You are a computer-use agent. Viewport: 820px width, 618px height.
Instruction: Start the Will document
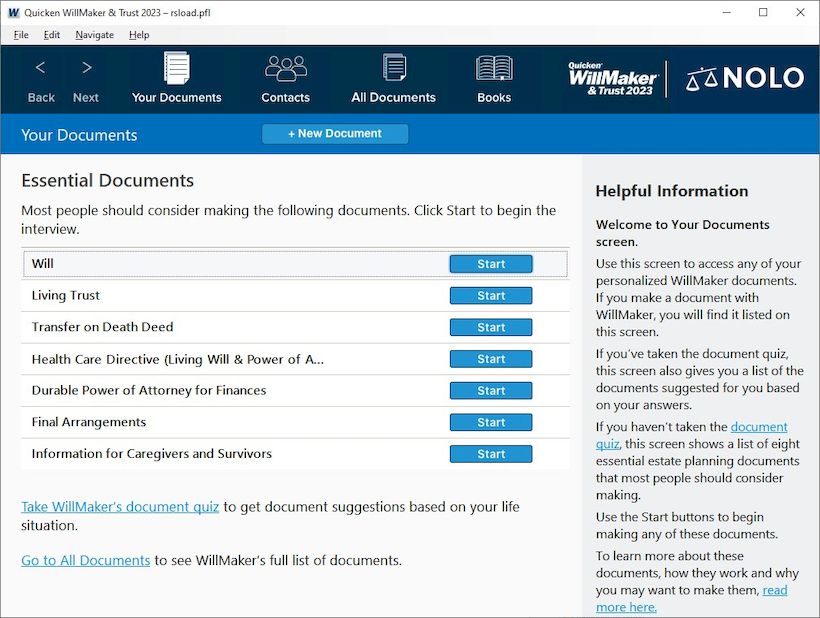pyautogui.click(x=491, y=264)
